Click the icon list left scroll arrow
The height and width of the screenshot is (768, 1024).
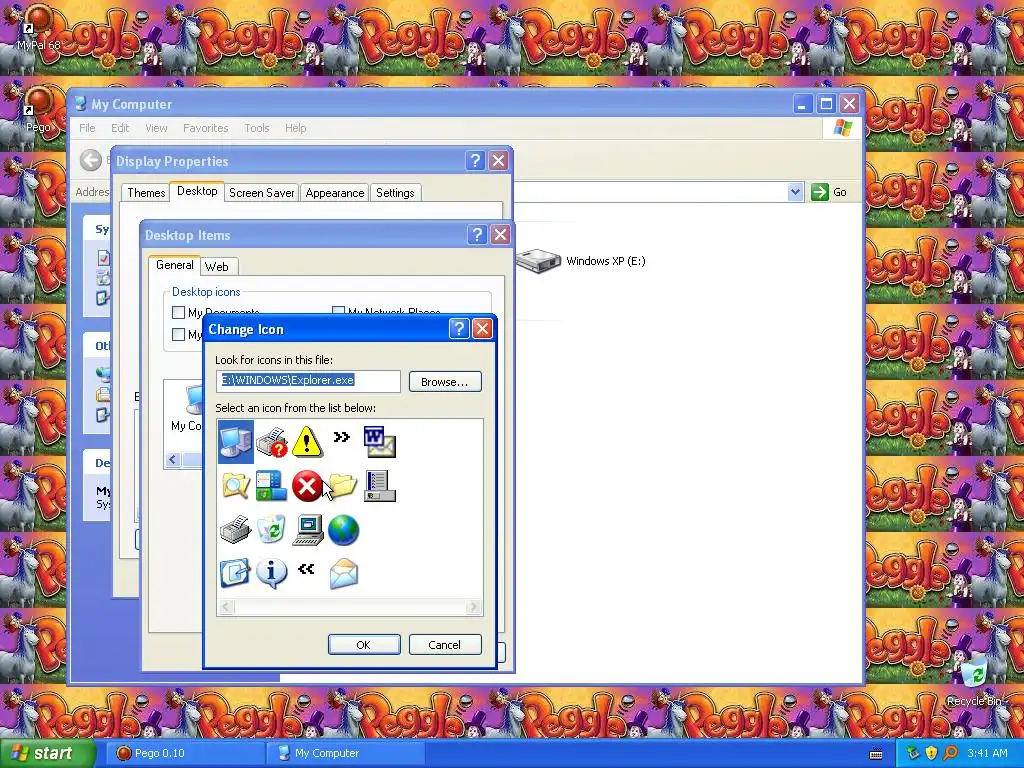point(226,607)
